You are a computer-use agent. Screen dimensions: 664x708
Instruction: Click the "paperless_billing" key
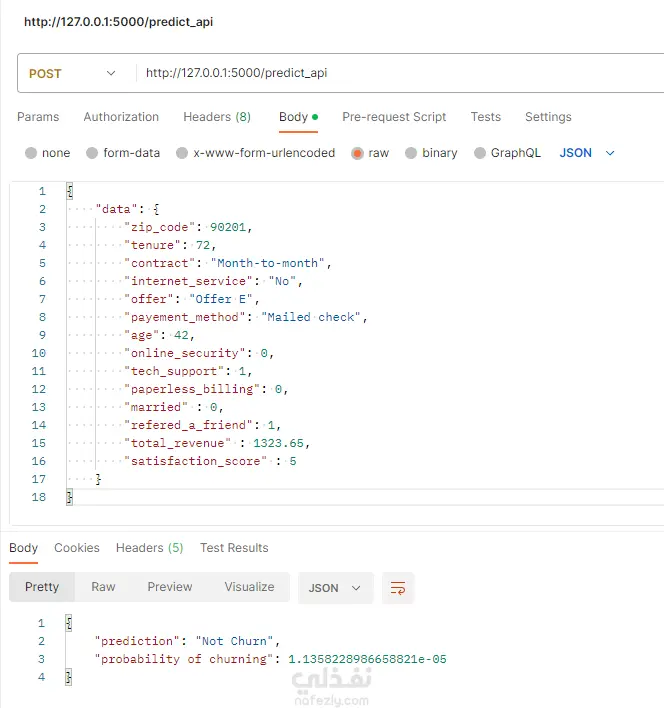tap(192, 389)
